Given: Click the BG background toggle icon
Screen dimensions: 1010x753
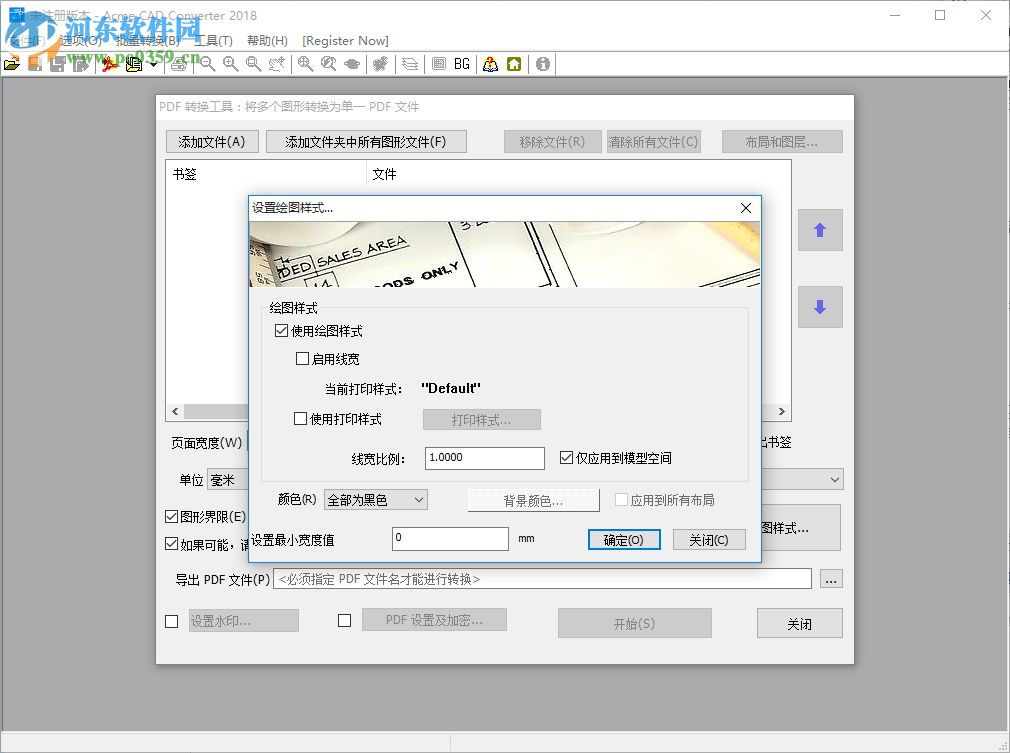Looking at the screenshot, I should [460, 63].
